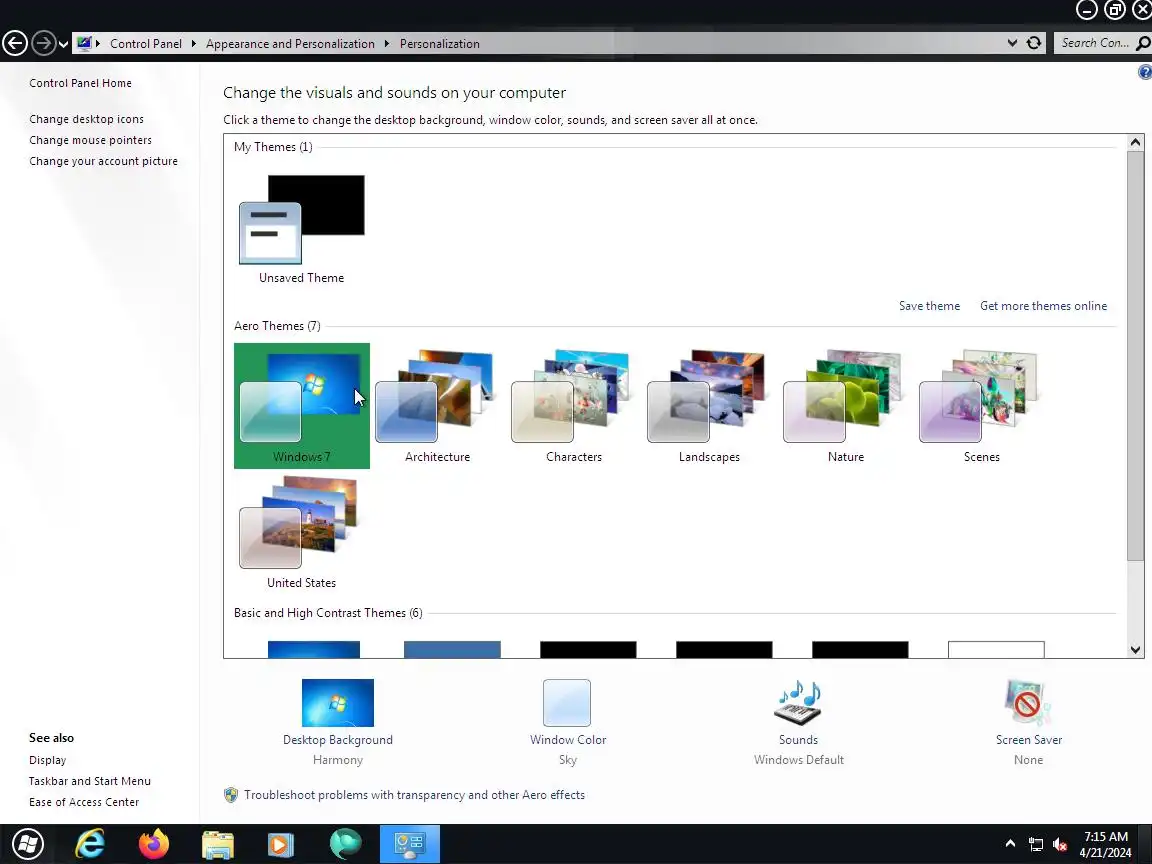1152x864 pixels.
Task: Click the Control Panel taskbar button
Action: 410,844
